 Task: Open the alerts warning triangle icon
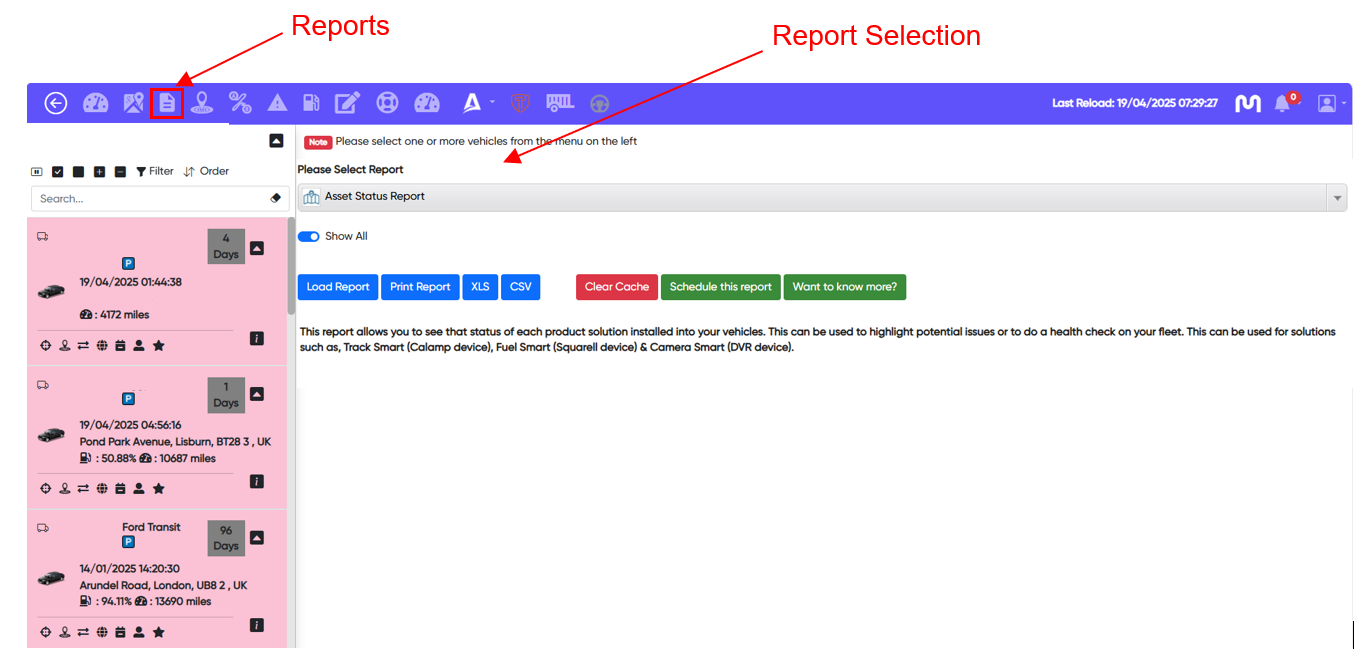[x=277, y=102]
